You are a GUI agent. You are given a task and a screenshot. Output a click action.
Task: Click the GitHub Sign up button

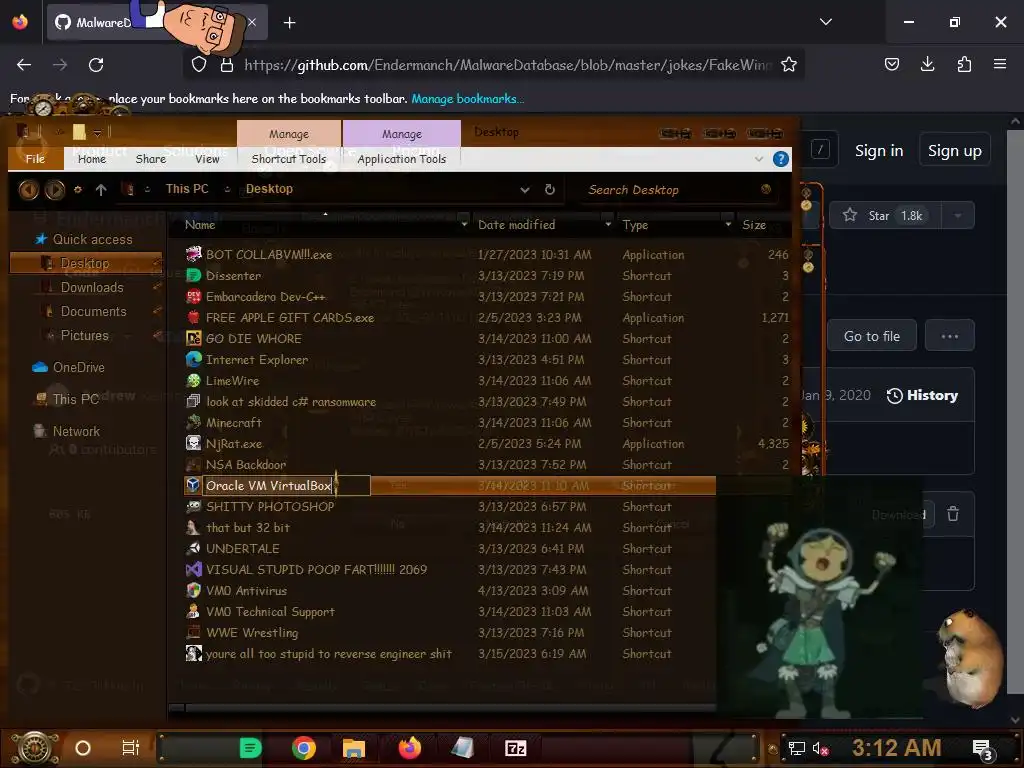[x=955, y=151]
